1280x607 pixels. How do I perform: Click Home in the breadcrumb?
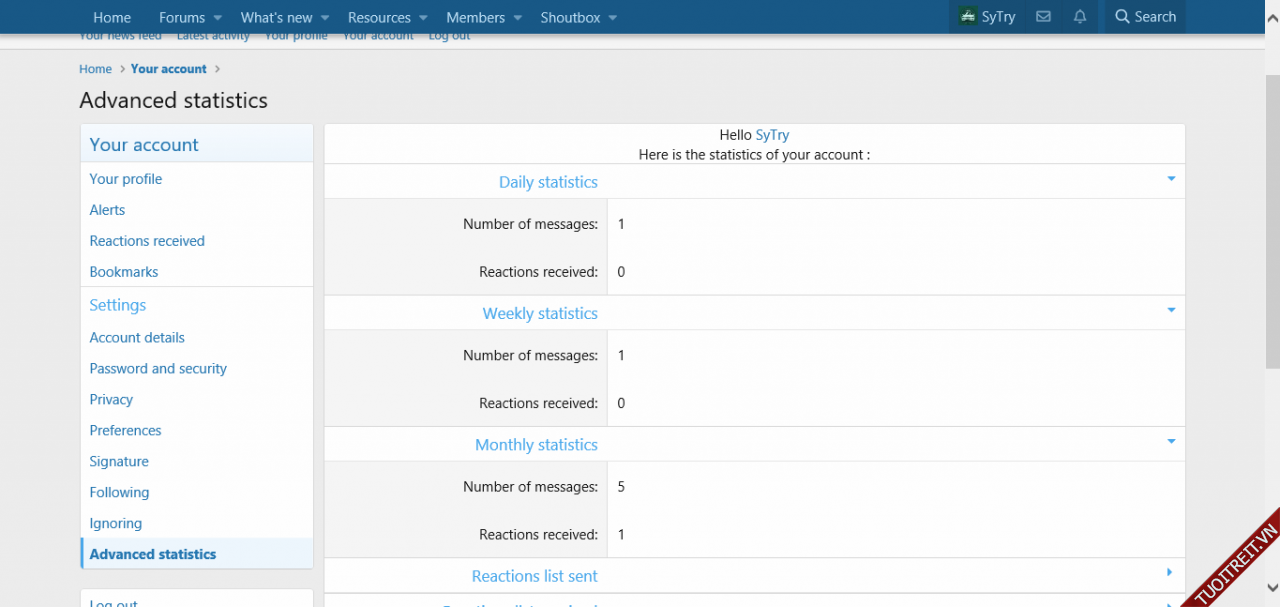(x=96, y=69)
